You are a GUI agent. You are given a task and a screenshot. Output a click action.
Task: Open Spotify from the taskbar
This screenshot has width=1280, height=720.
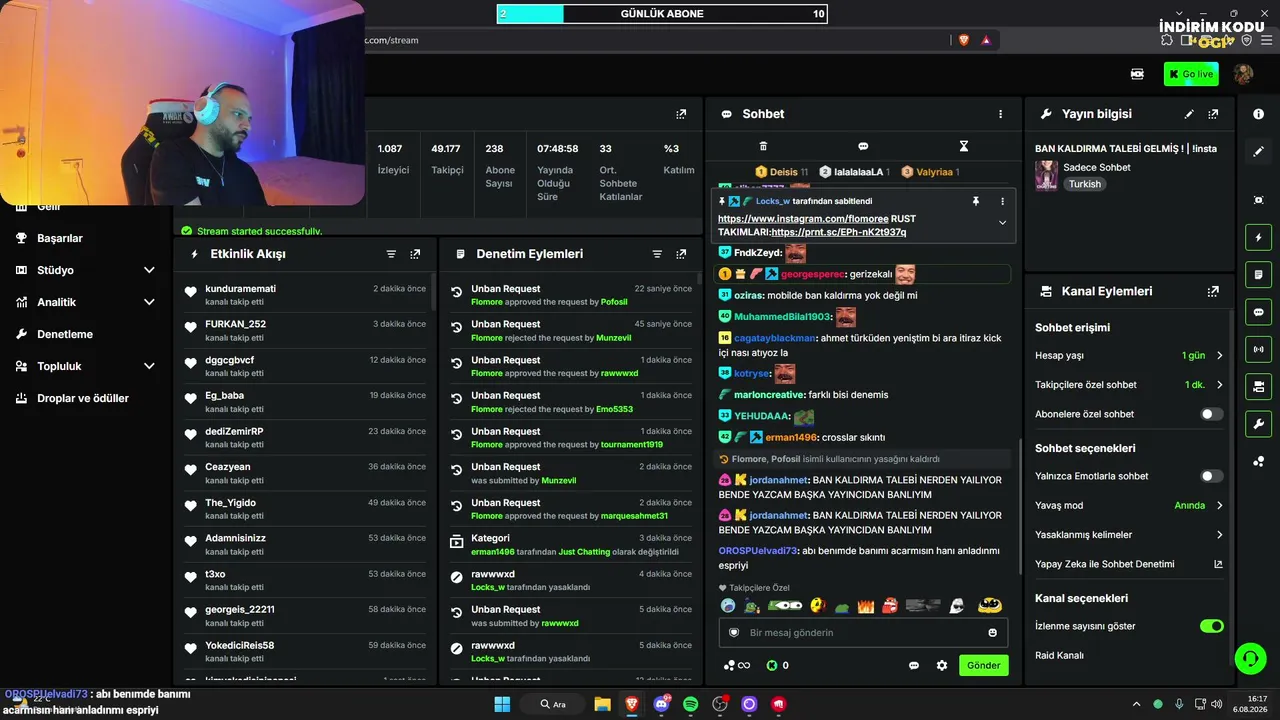(690, 704)
